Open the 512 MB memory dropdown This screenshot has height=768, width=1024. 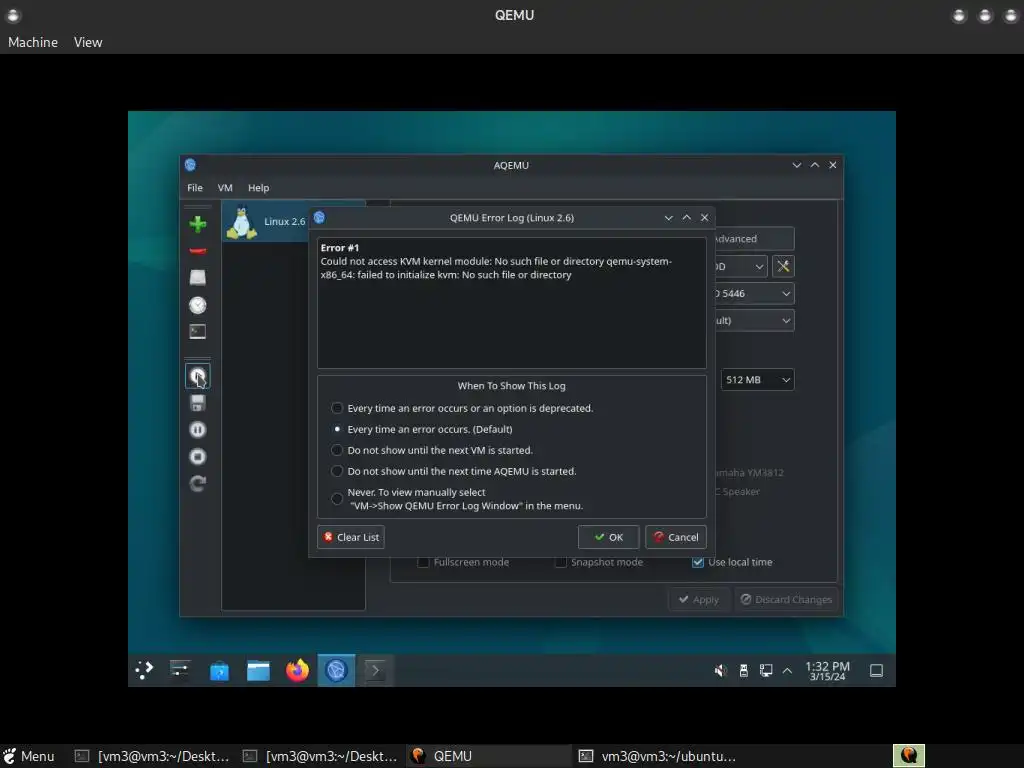coord(758,380)
